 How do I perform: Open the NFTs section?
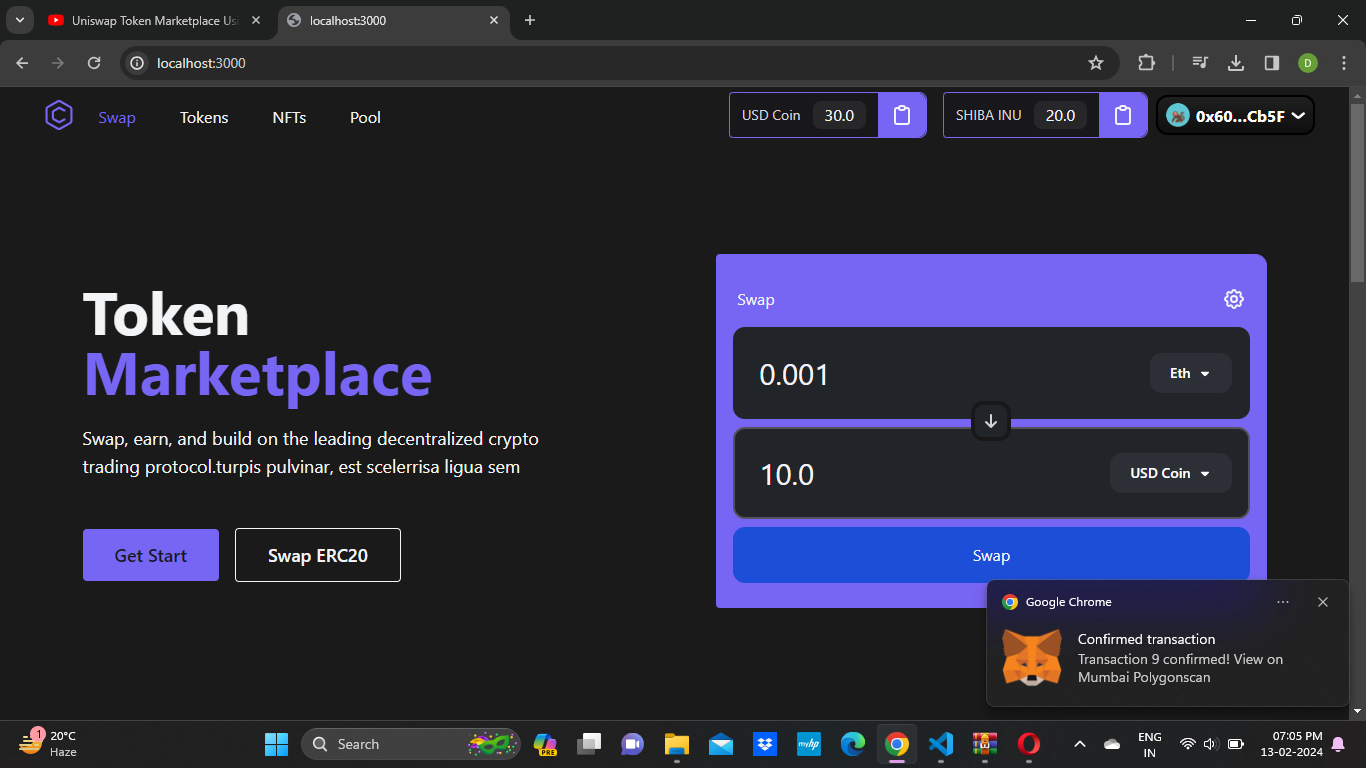pyautogui.click(x=289, y=117)
